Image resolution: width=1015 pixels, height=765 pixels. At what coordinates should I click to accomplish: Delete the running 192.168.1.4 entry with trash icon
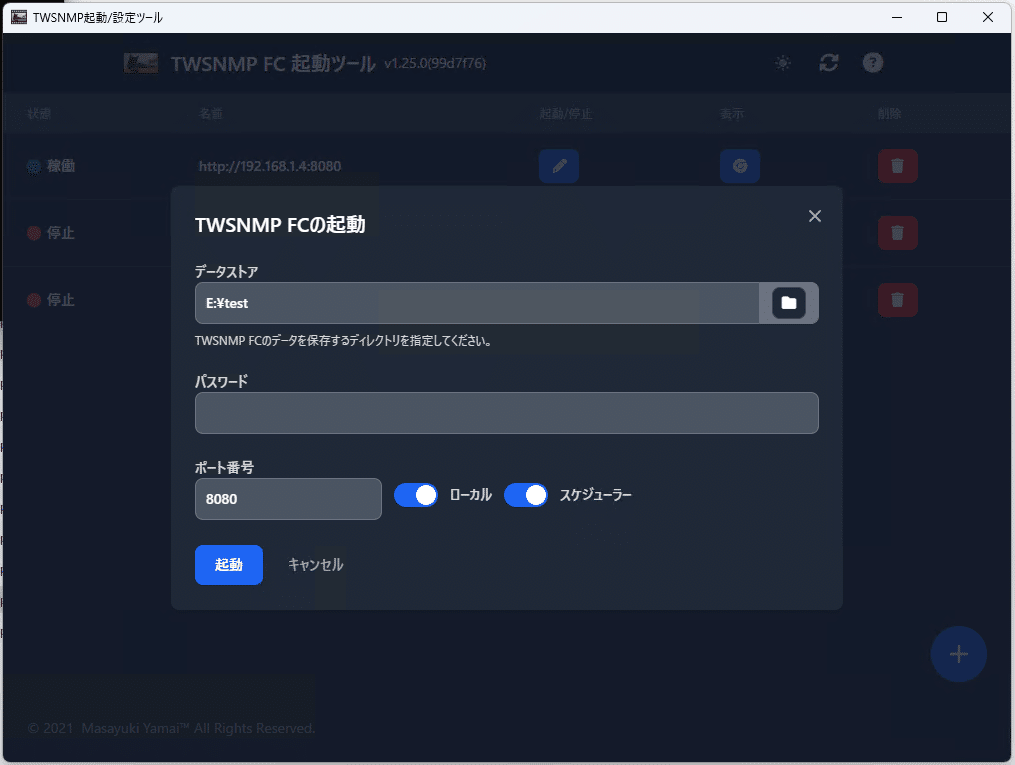897,166
